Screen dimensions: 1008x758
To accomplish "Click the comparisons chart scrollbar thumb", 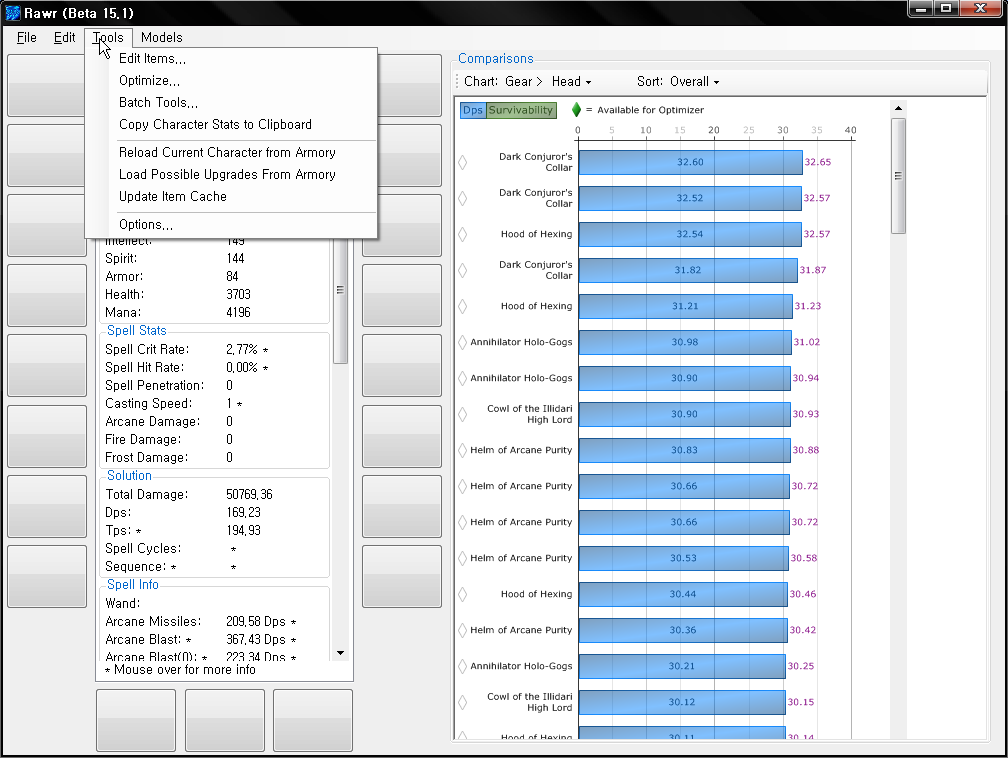I will pos(898,176).
